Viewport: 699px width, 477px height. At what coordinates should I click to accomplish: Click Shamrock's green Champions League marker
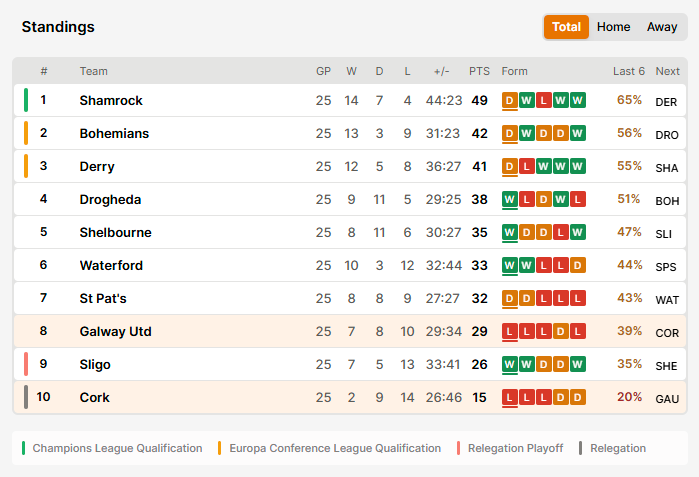[26, 100]
